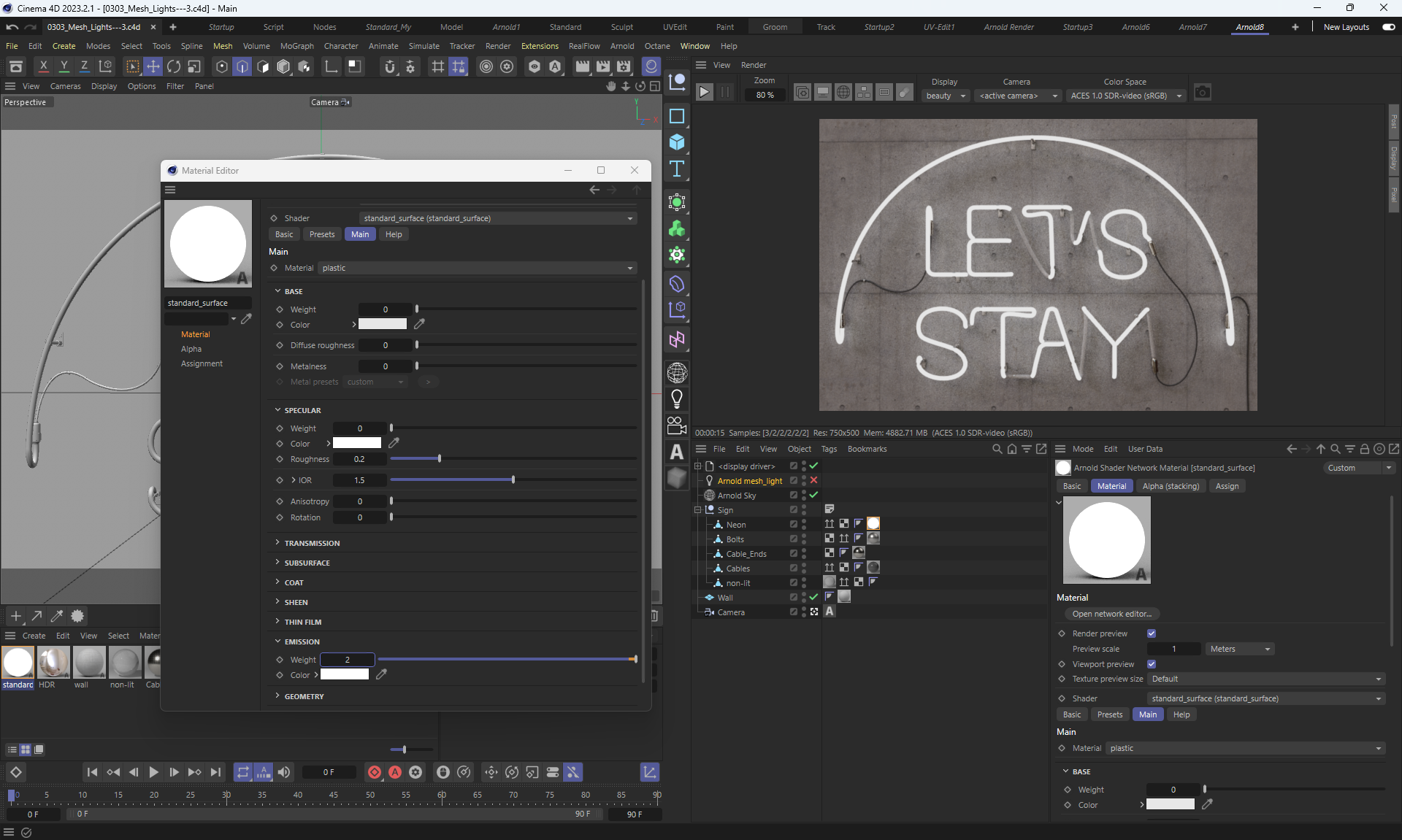This screenshot has height=840, width=1402.
Task: Open the Material preset plastic dropdown
Action: coord(478,268)
